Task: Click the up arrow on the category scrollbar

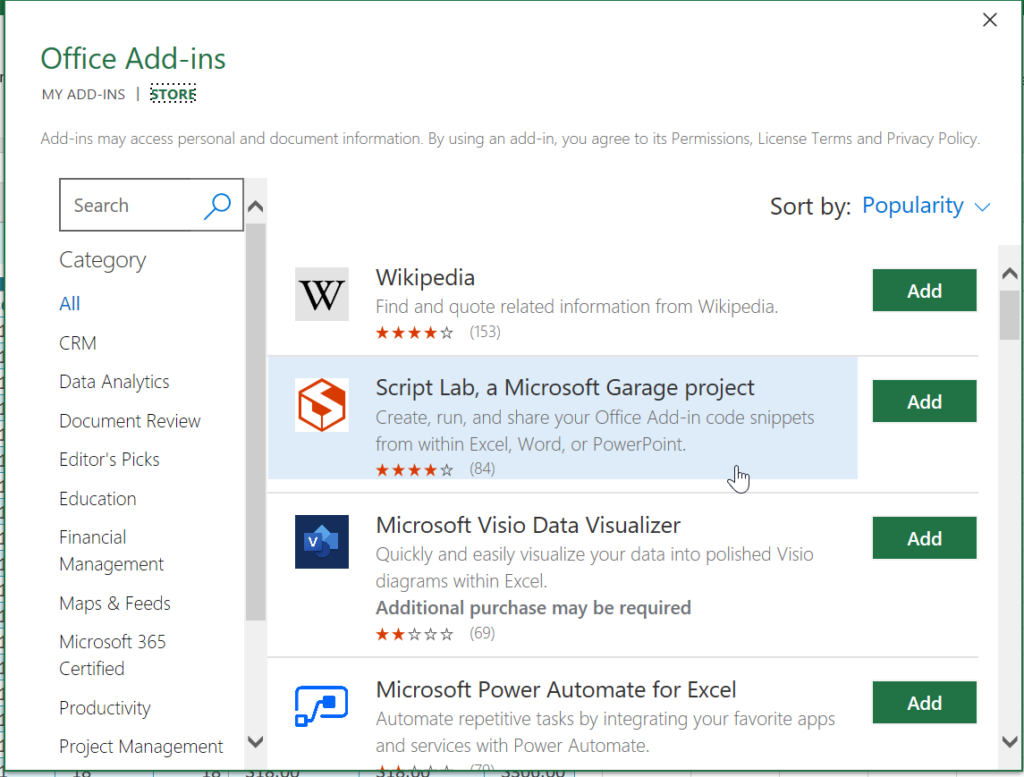Action: (x=256, y=203)
